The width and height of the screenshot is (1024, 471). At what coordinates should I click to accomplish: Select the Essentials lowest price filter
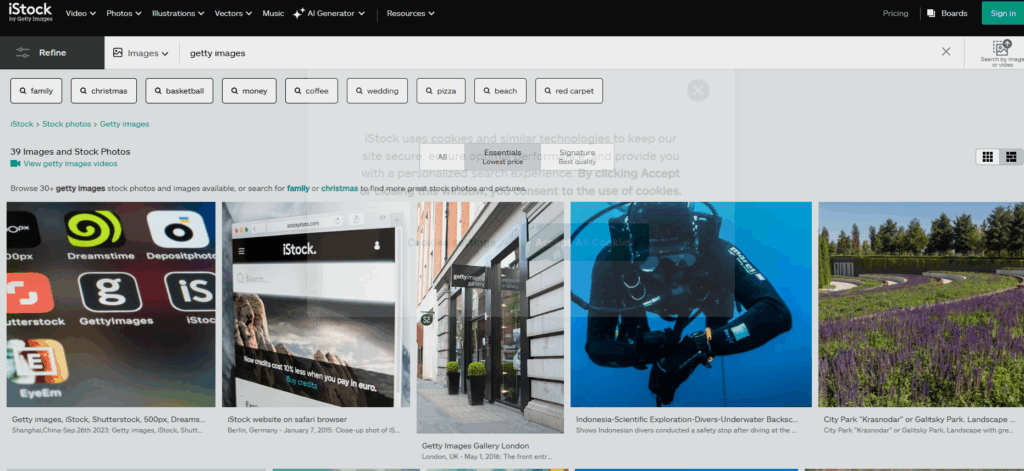[x=502, y=156]
